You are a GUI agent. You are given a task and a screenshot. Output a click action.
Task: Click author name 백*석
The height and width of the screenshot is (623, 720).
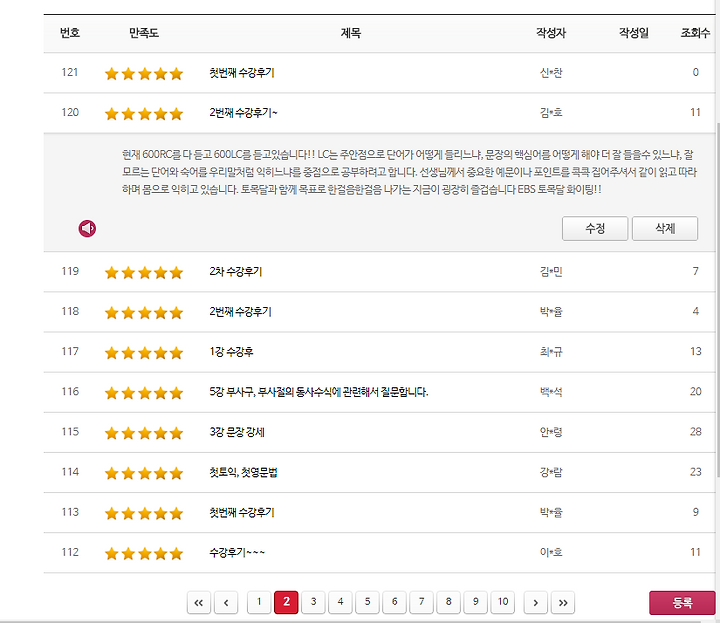coord(551,392)
